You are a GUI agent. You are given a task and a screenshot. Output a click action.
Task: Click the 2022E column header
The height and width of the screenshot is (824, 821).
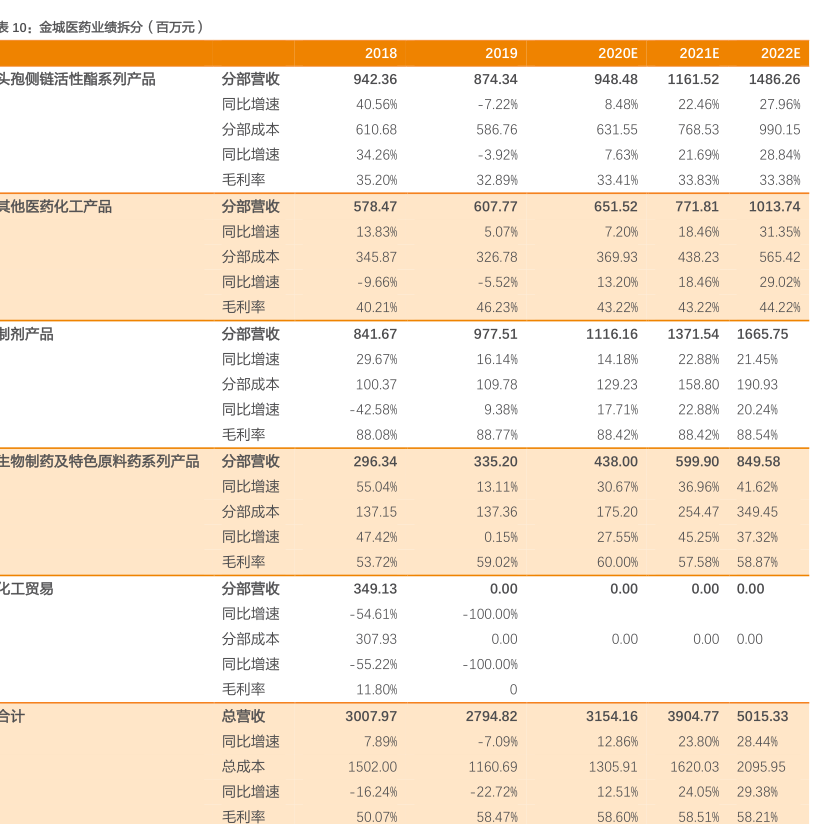click(x=780, y=54)
